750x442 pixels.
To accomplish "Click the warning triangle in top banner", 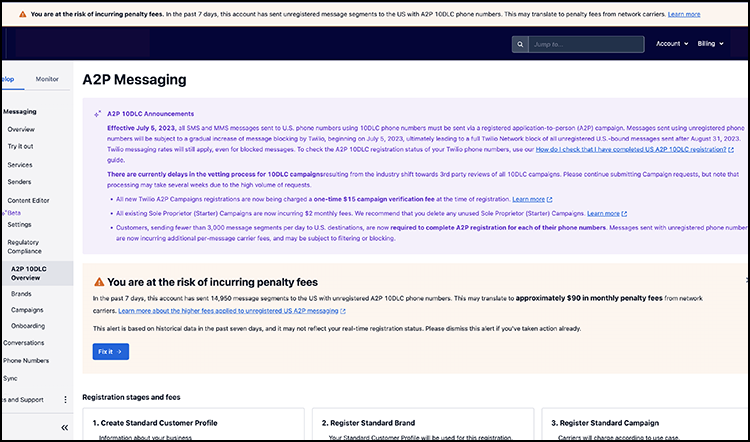I will click(x=22, y=14).
